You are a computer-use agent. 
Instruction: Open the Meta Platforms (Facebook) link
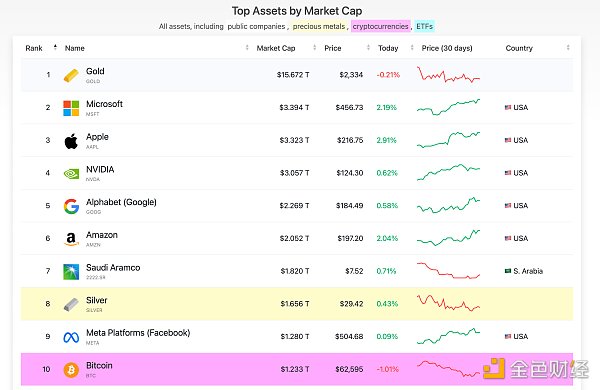pyautogui.click(x=138, y=333)
